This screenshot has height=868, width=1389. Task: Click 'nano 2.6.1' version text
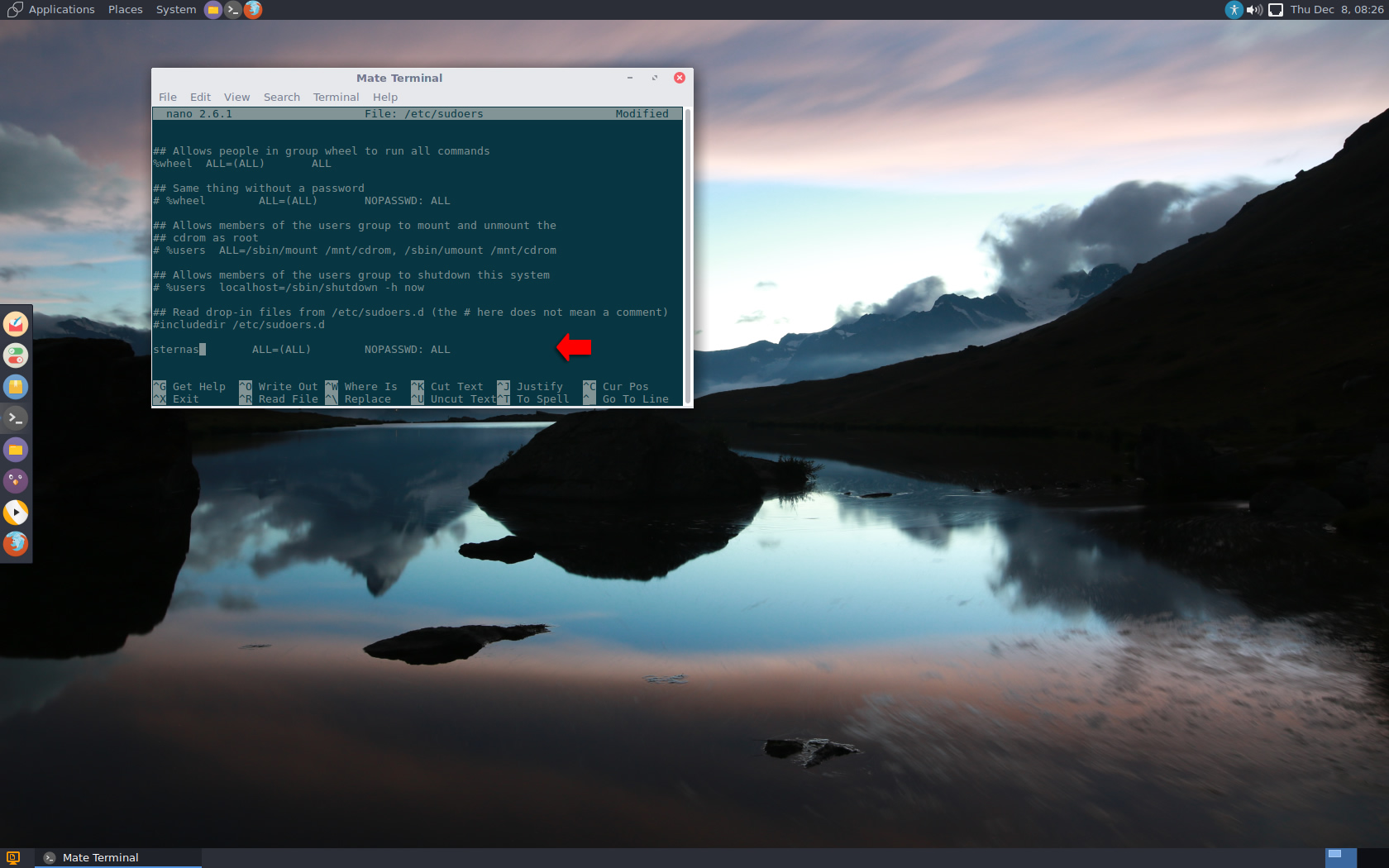pos(199,114)
